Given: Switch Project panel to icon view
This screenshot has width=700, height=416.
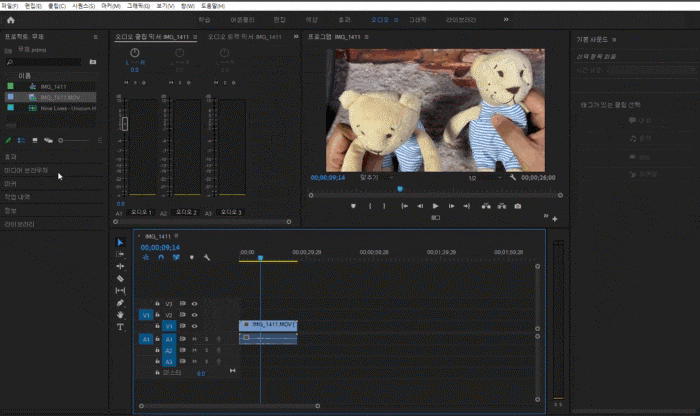Looking at the screenshot, I should pyautogui.click(x=35, y=140).
